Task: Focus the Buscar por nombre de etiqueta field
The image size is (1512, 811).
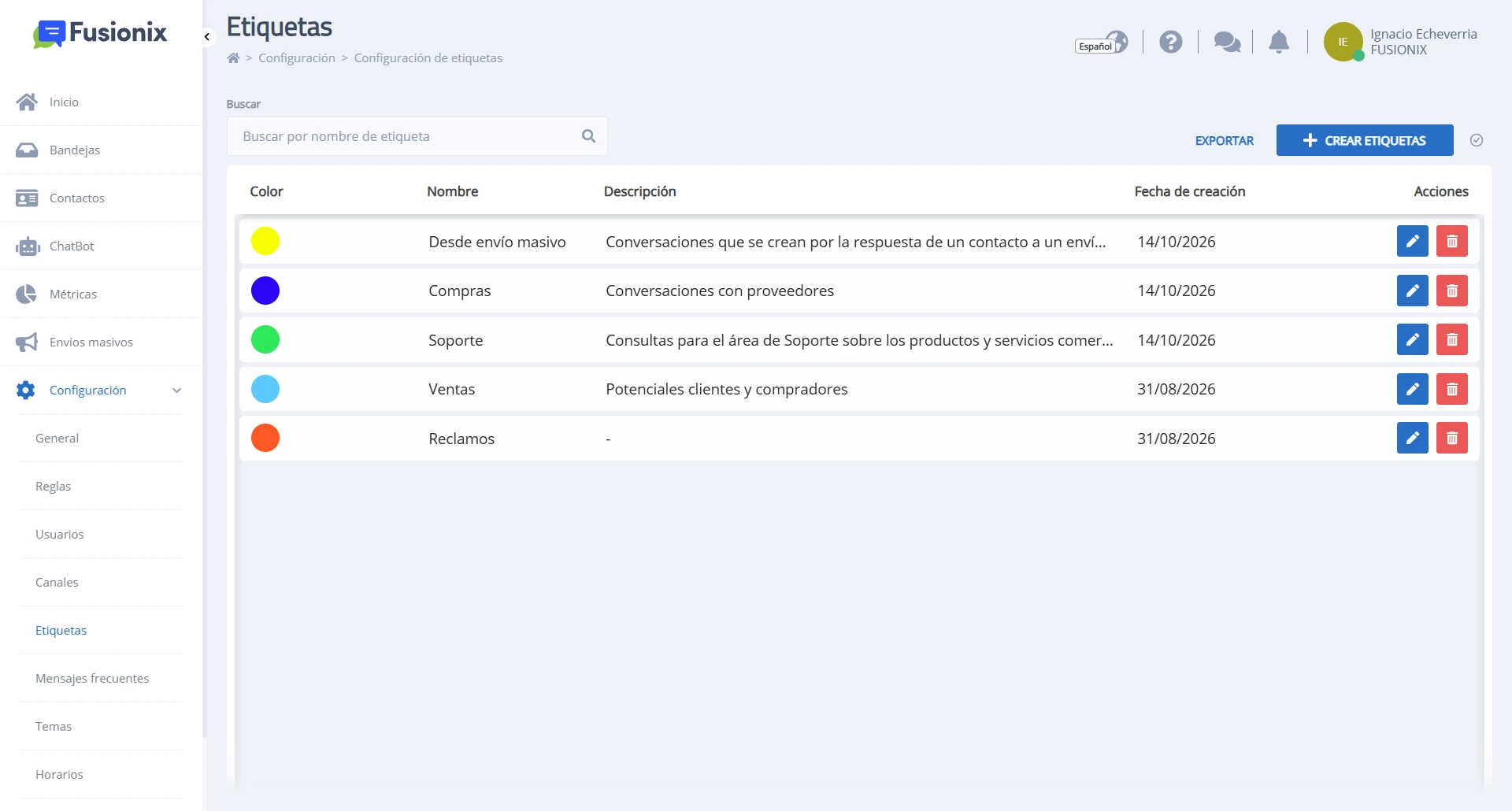Action: pos(417,136)
